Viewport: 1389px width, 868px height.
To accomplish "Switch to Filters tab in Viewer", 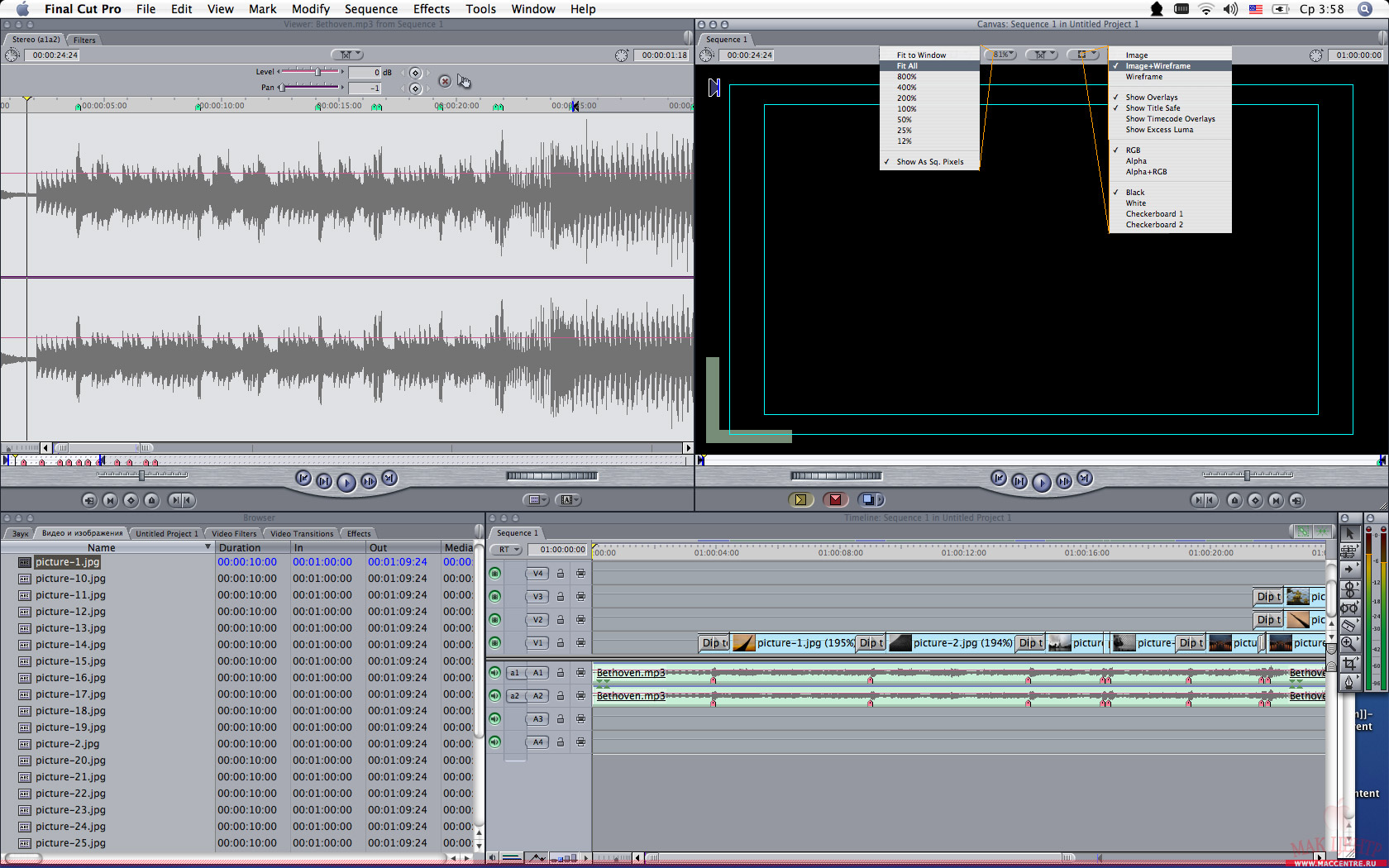I will (84, 40).
